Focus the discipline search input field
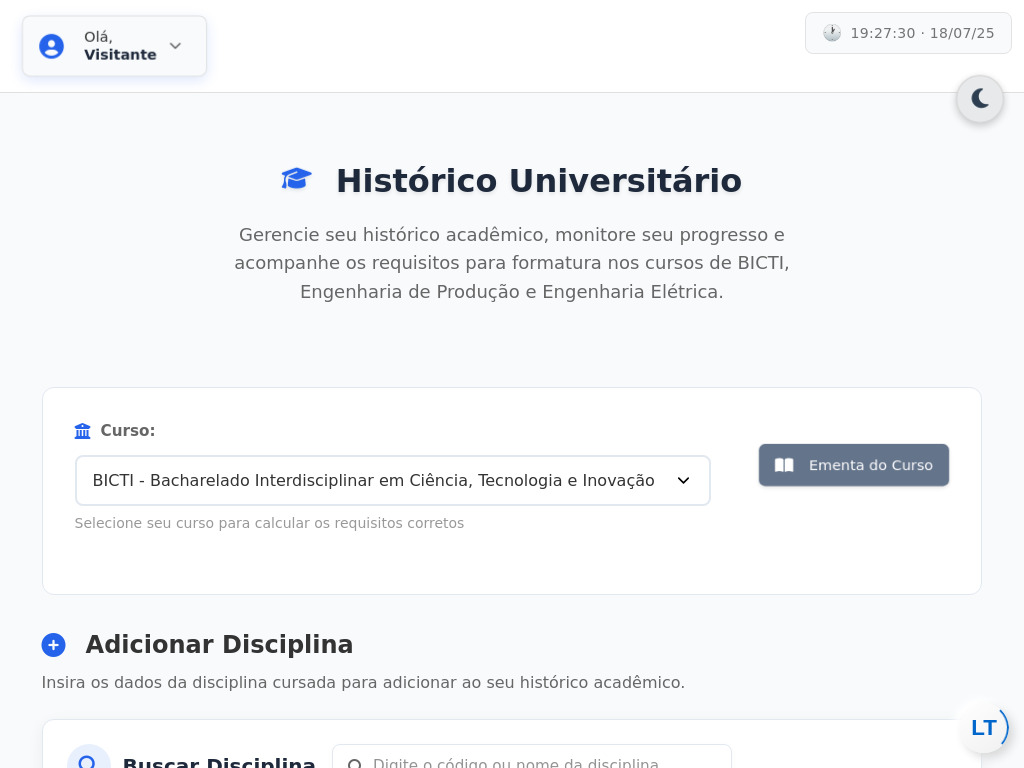The height and width of the screenshot is (768, 1024). tap(532, 758)
